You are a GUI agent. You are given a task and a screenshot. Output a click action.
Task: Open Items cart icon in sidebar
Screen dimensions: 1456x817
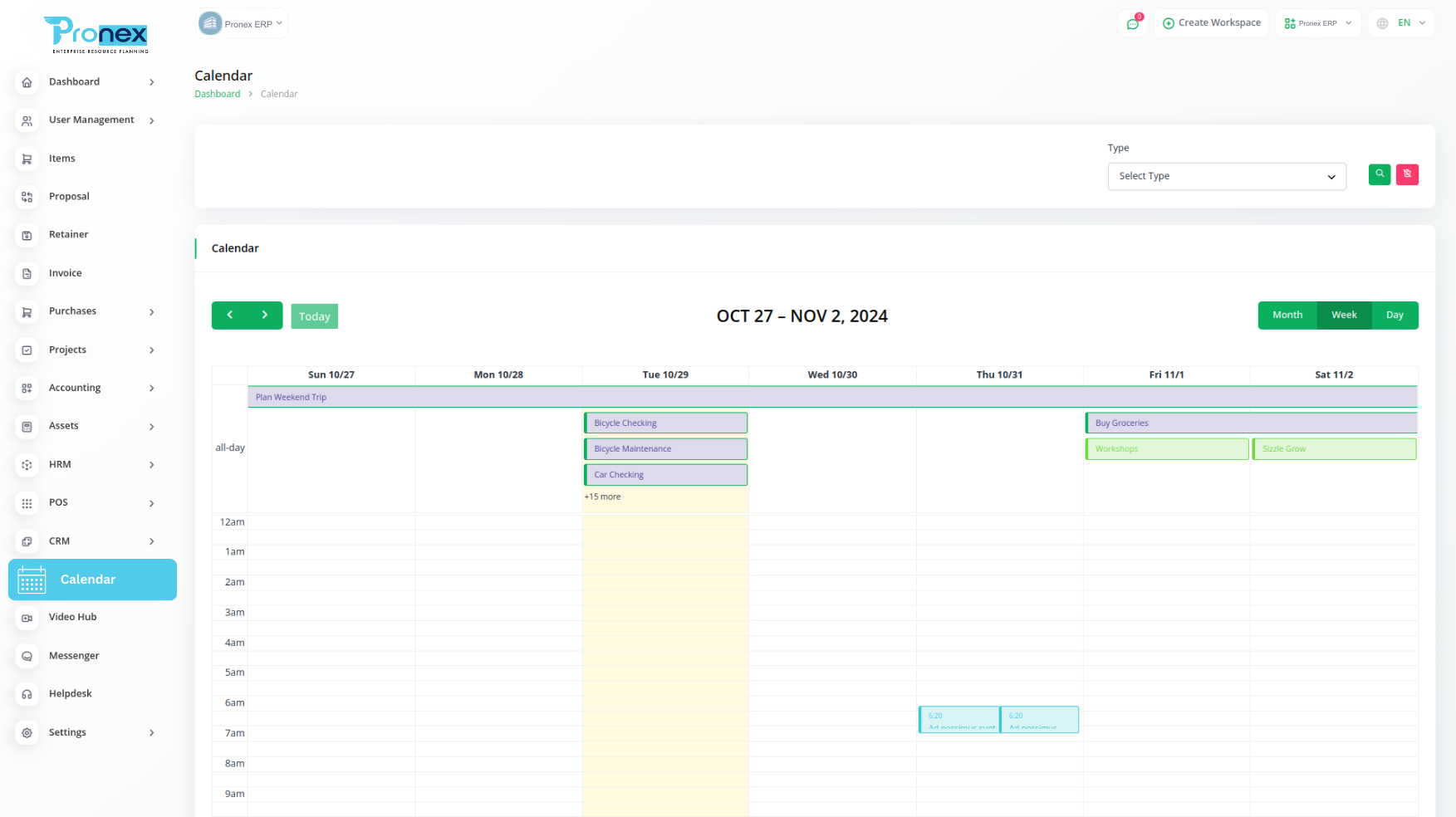coord(27,159)
